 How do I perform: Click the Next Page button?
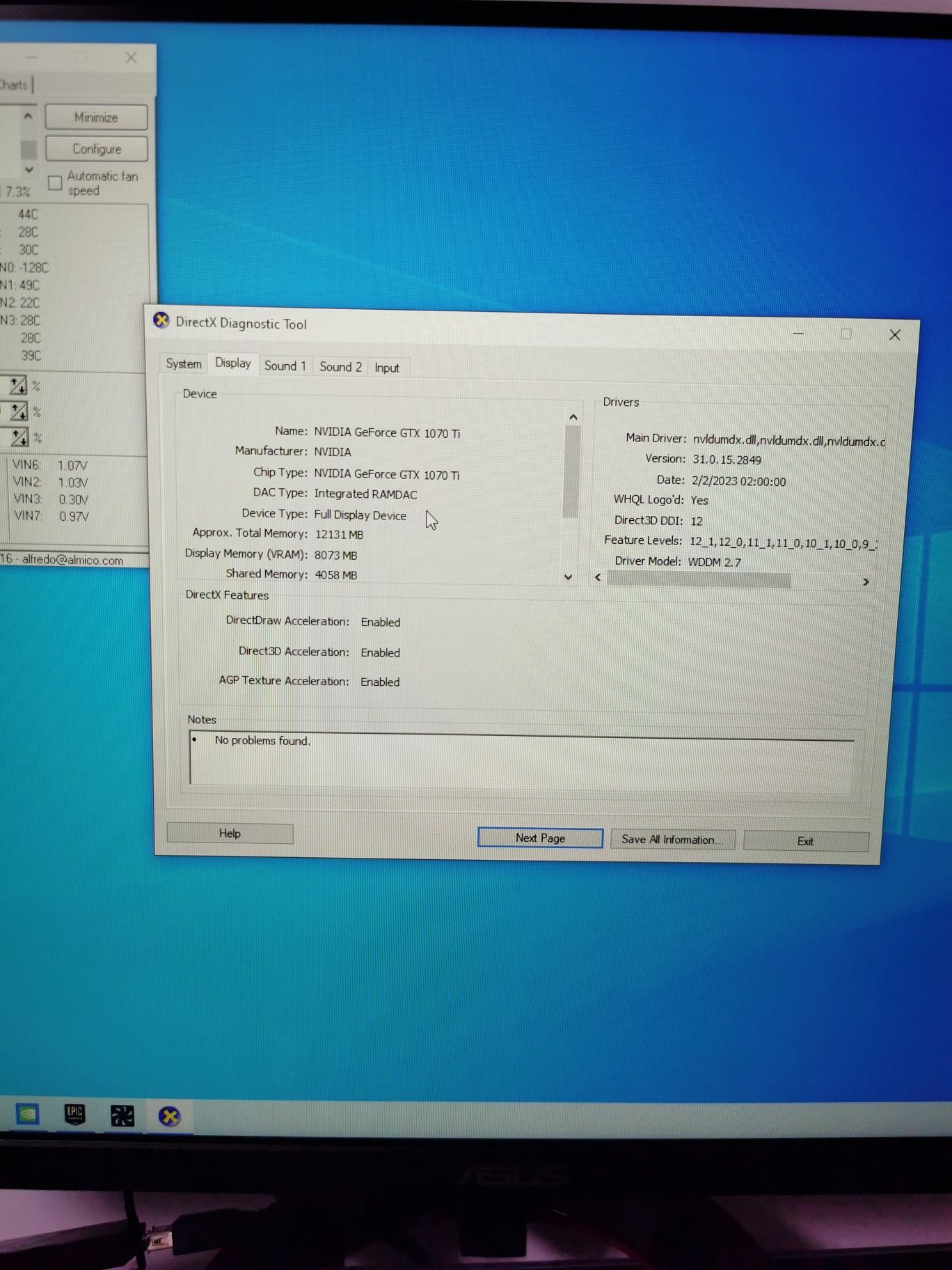point(540,838)
